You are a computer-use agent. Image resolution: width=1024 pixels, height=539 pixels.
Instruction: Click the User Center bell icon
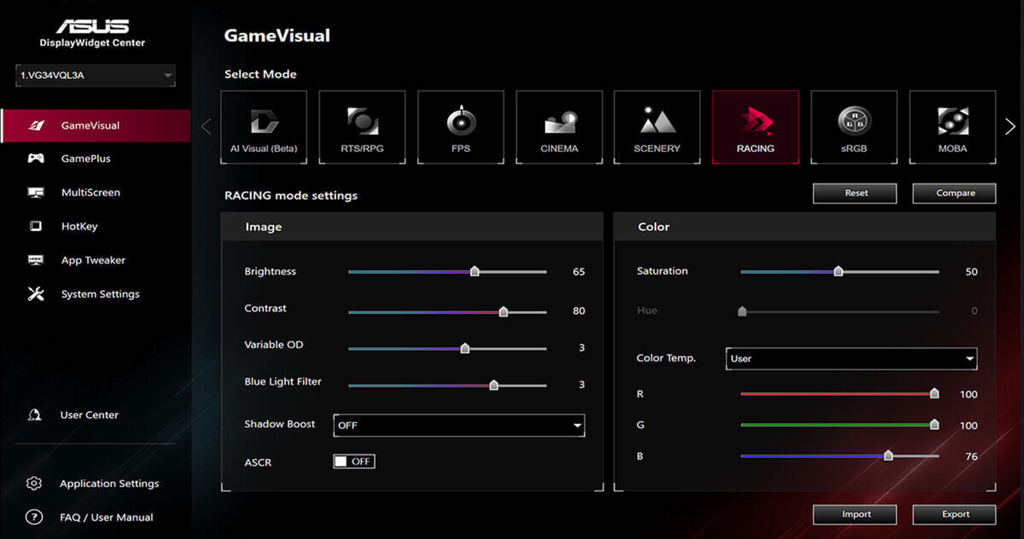pos(35,415)
